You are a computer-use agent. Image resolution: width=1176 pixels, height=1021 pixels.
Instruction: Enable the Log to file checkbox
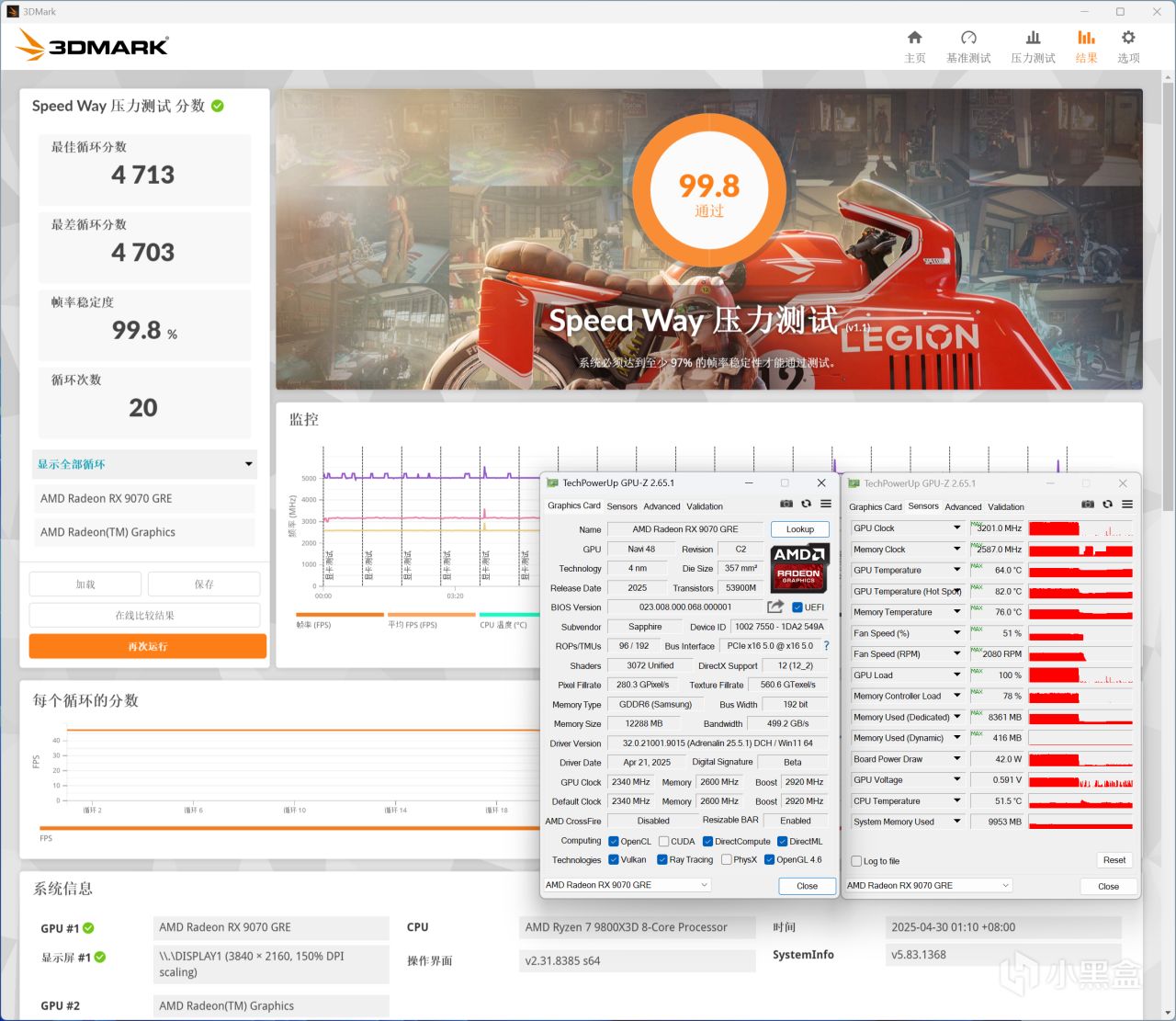pos(857,861)
